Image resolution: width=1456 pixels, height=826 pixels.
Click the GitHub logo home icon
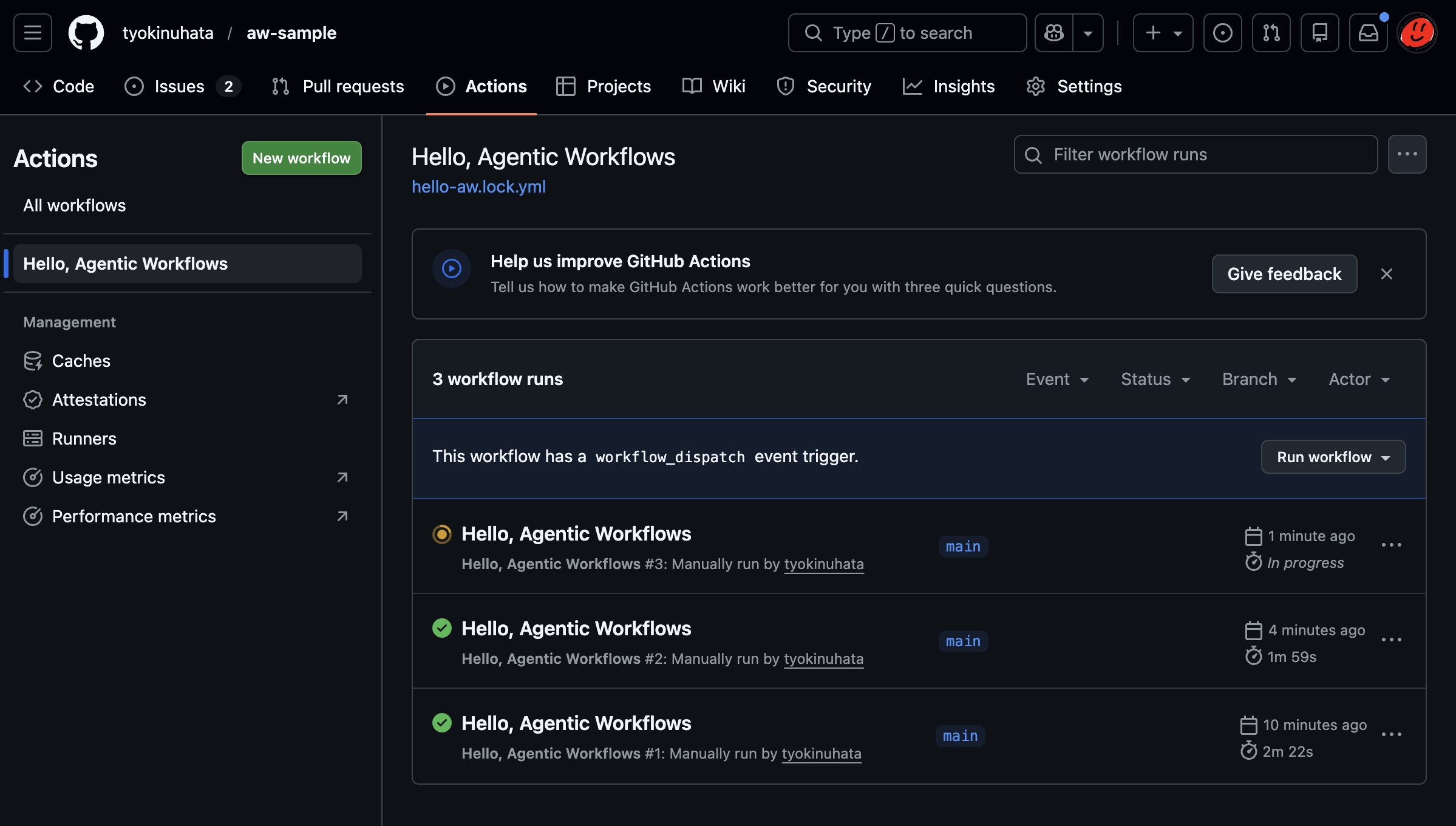click(x=86, y=33)
